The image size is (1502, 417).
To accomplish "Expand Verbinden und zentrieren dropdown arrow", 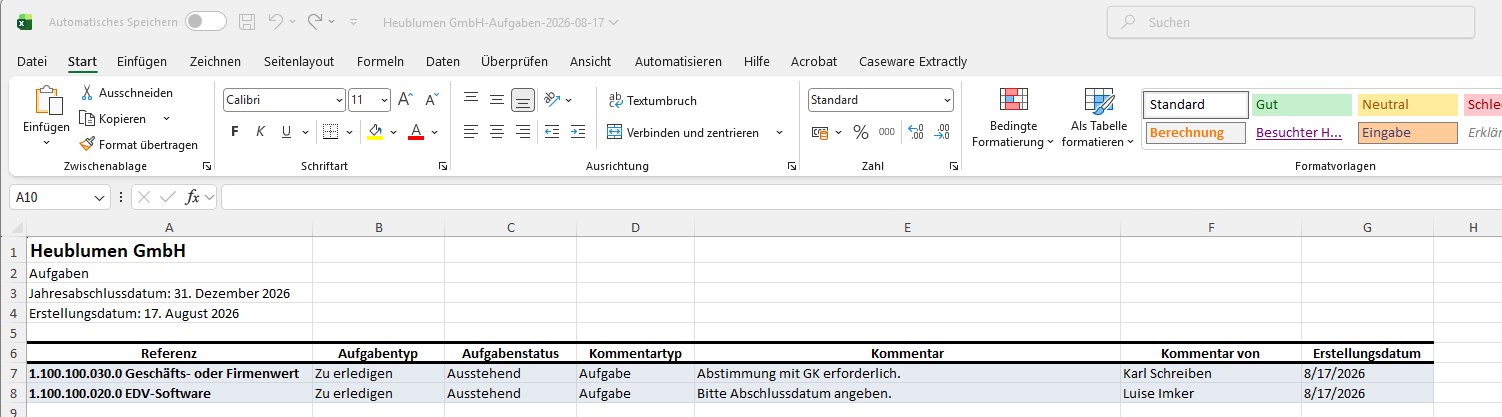I will (779, 132).
